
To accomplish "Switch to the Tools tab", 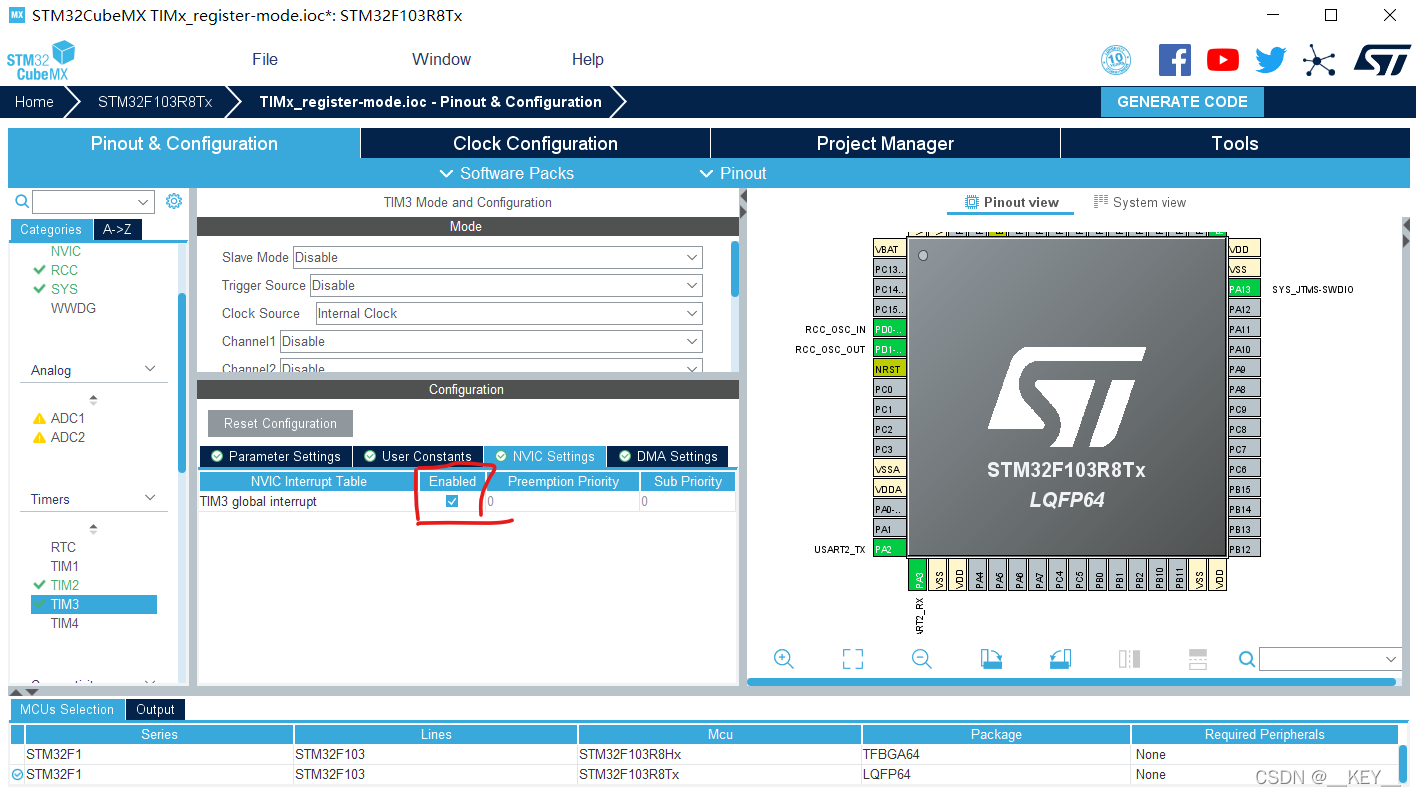I will [x=1235, y=143].
